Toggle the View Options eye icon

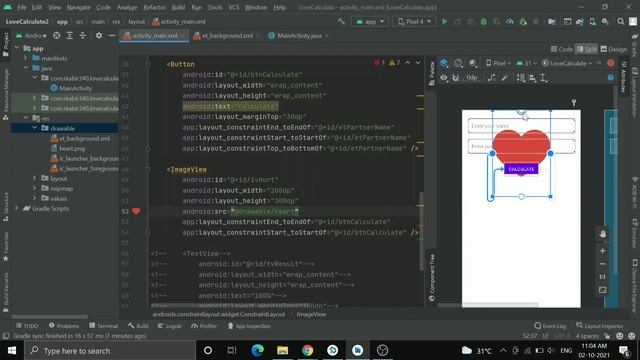point(444,78)
